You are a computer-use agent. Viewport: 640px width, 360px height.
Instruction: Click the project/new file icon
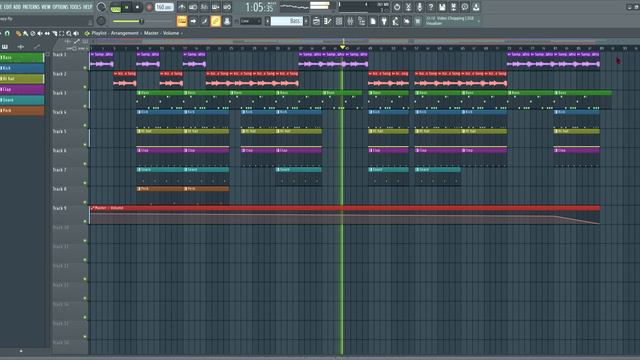[373, 21]
